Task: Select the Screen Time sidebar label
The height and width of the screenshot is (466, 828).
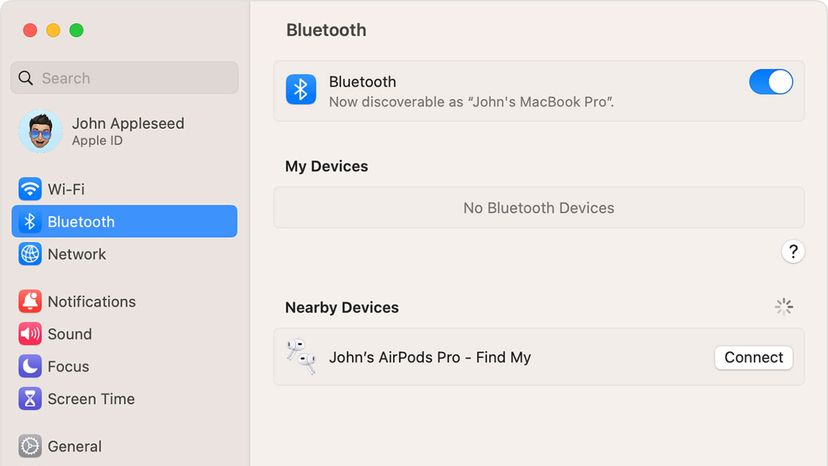Action: (91, 399)
